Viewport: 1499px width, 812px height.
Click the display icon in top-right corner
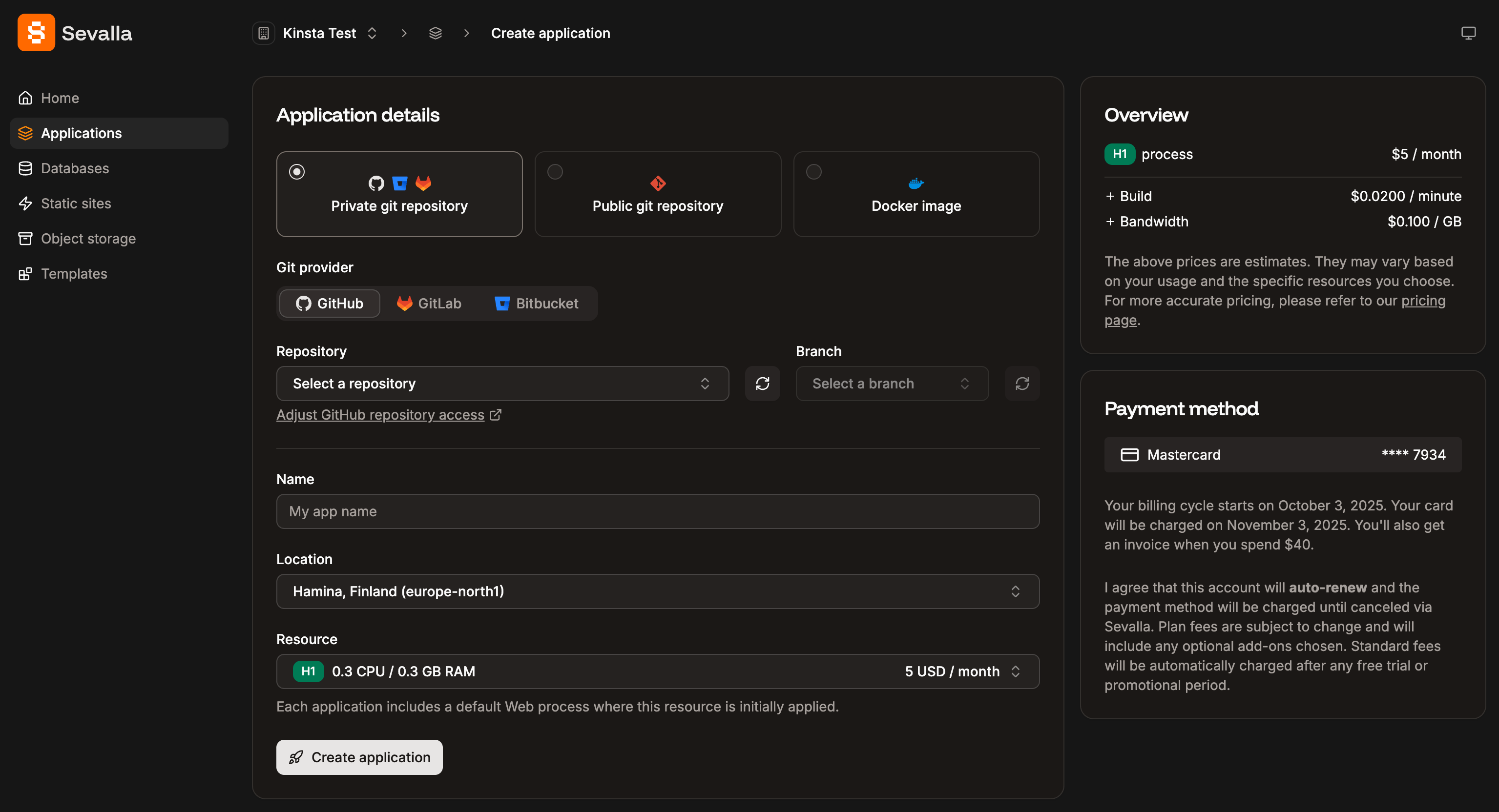[x=1468, y=33]
